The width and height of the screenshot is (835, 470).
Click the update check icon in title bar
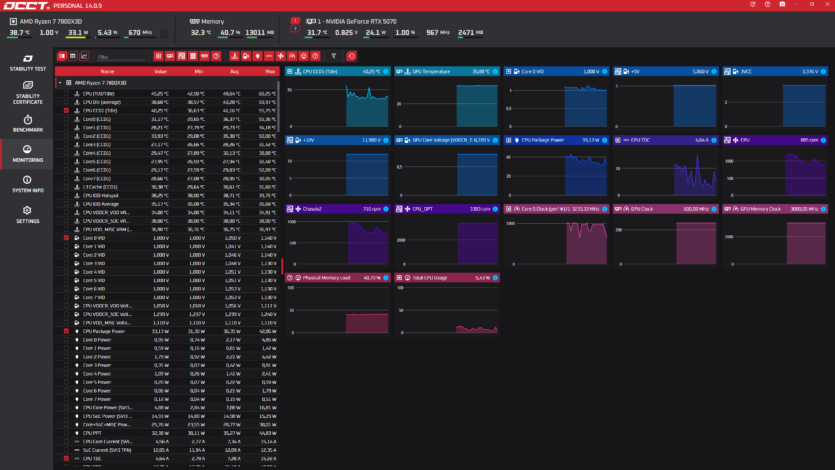(752, 4)
